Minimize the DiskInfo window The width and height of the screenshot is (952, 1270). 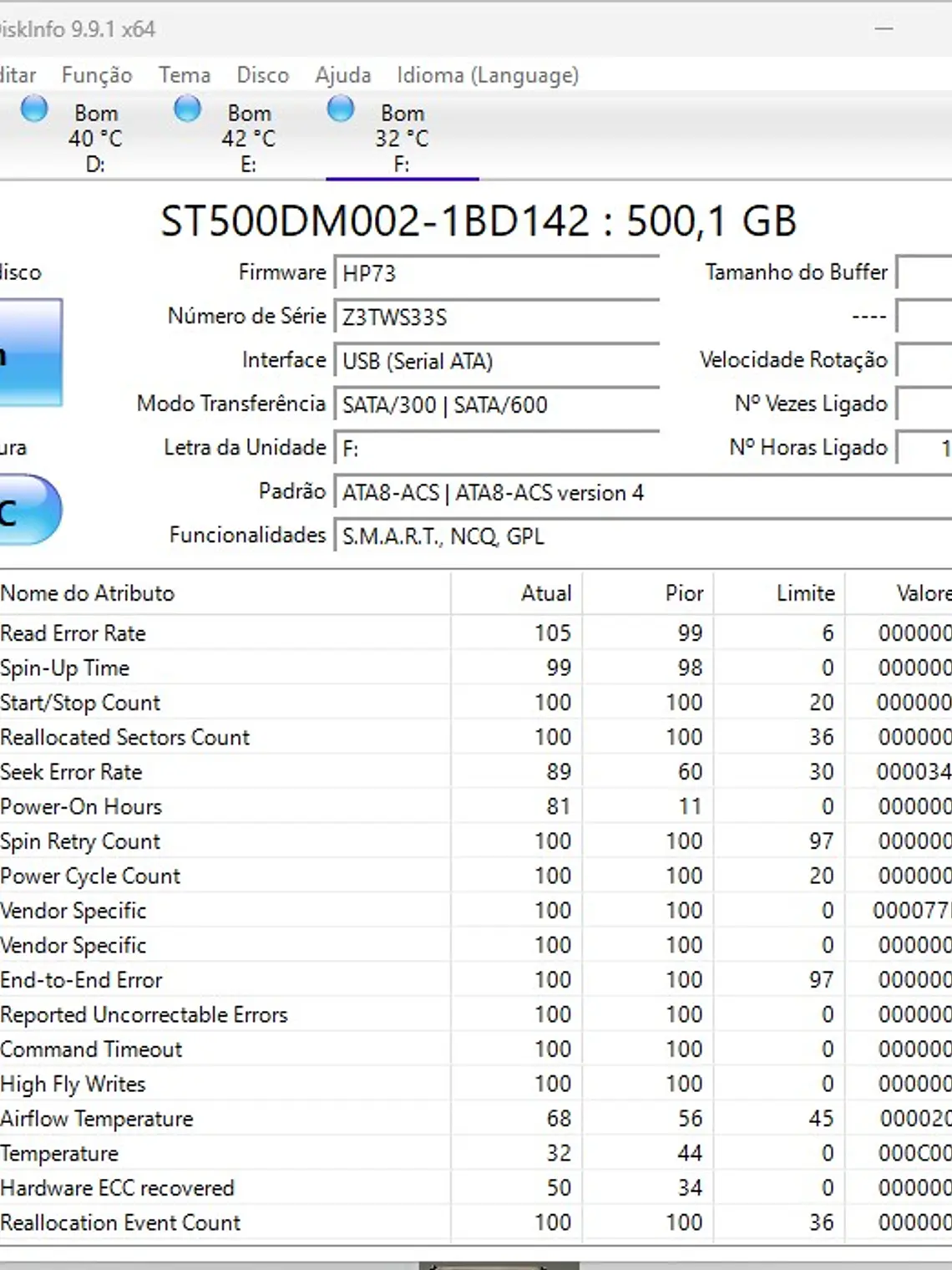(x=884, y=28)
